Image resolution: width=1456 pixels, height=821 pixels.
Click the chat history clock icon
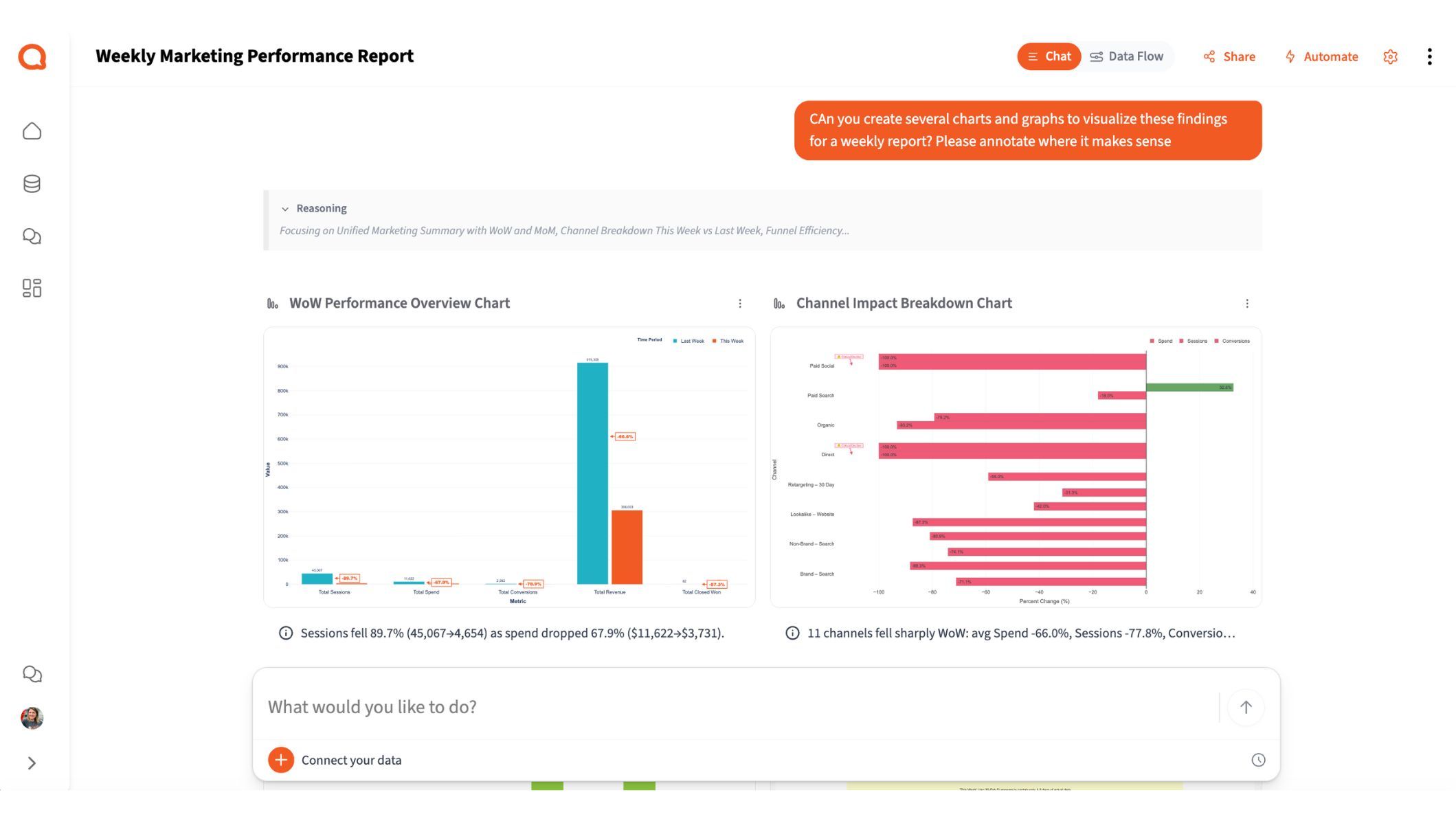(x=1258, y=760)
